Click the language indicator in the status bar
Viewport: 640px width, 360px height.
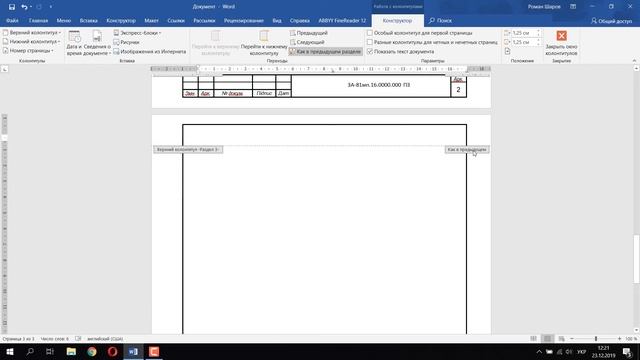pos(105,339)
